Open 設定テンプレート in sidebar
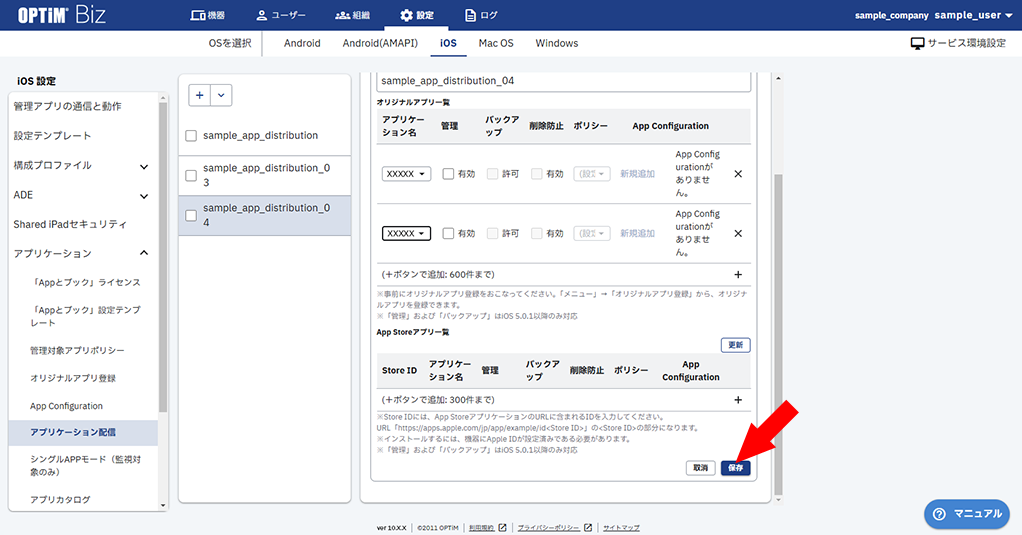The height and width of the screenshot is (535, 1022). pos(52,136)
